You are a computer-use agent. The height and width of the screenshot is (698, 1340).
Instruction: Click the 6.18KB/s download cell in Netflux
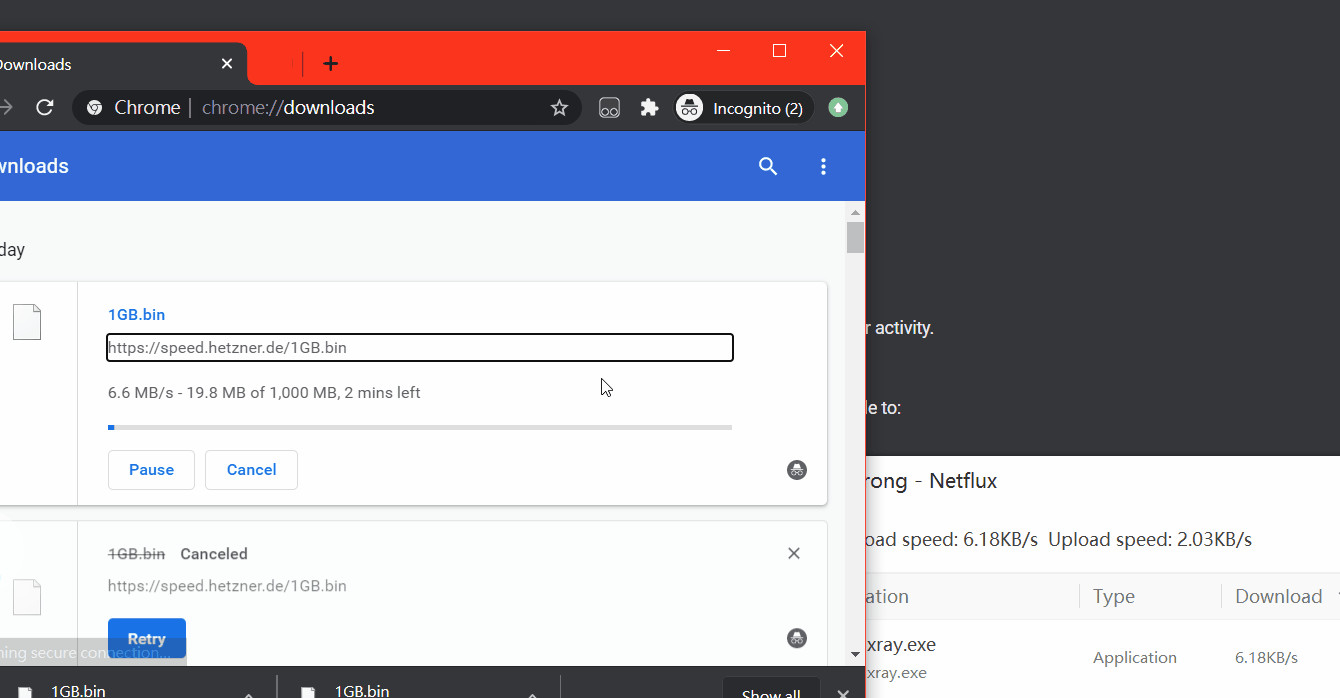pyautogui.click(x=1266, y=657)
